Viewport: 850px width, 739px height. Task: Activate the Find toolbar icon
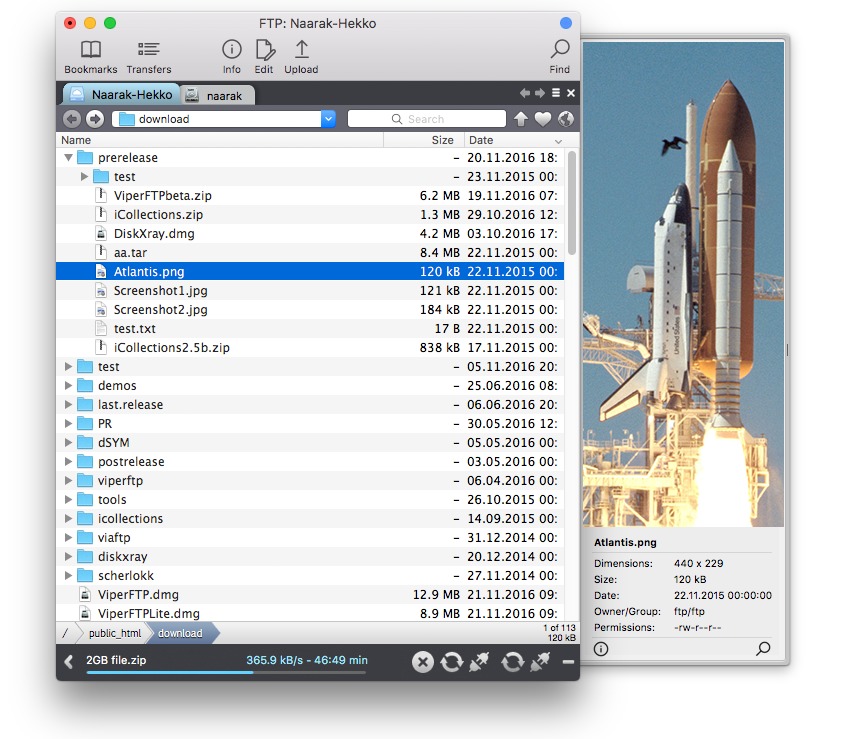(x=558, y=54)
